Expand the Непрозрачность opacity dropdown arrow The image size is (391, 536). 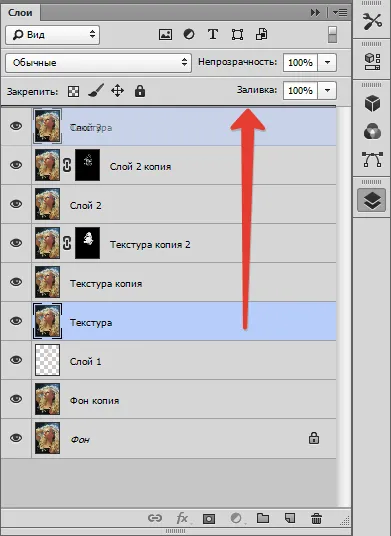pos(327,63)
